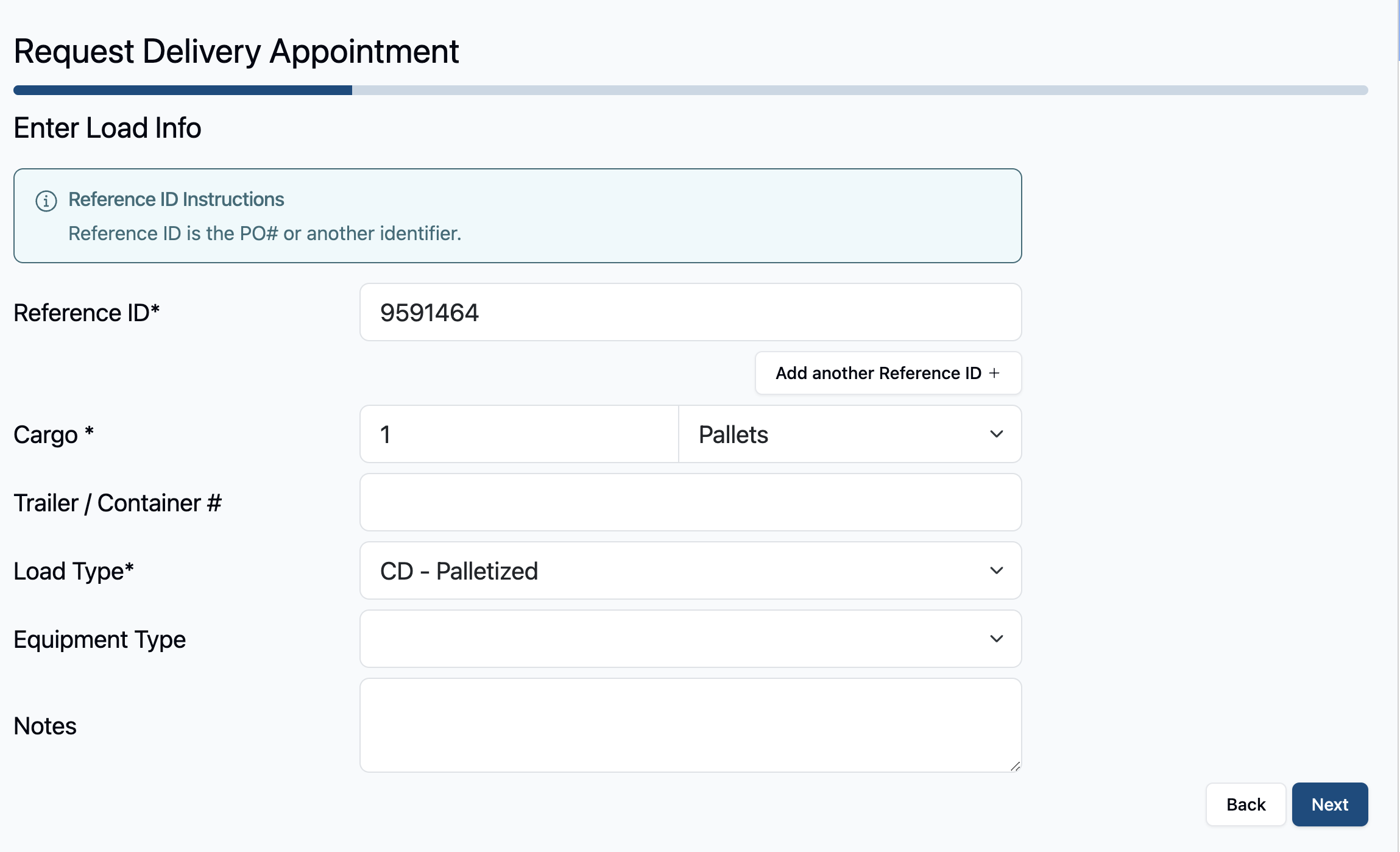Expand the empty Equipment Type dropdown
Screen dimensions: 1400x852
(690, 639)
